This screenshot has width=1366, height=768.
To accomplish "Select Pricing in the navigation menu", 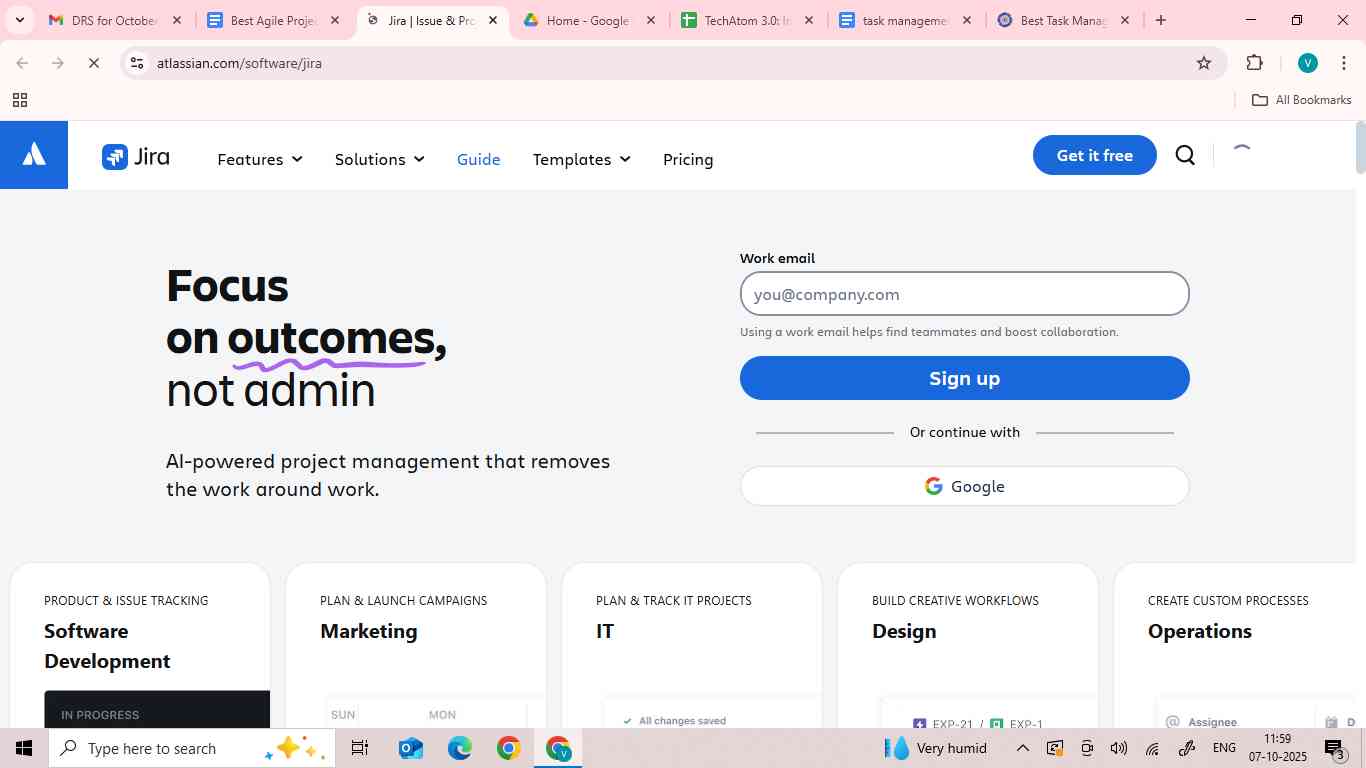I will tap(688, 159).
